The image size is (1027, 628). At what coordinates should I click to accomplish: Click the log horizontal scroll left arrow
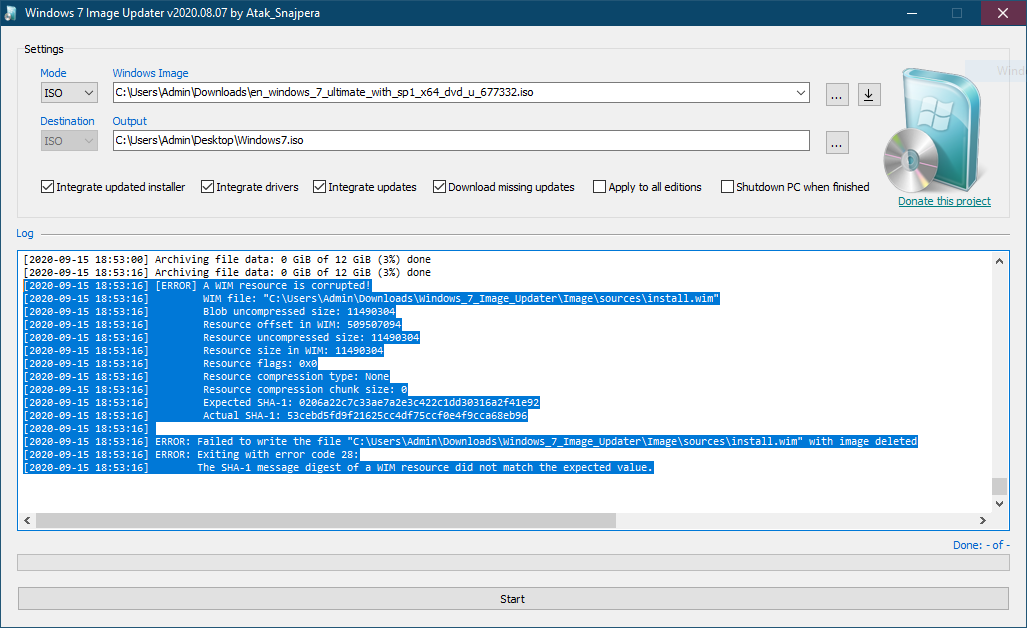27,521
